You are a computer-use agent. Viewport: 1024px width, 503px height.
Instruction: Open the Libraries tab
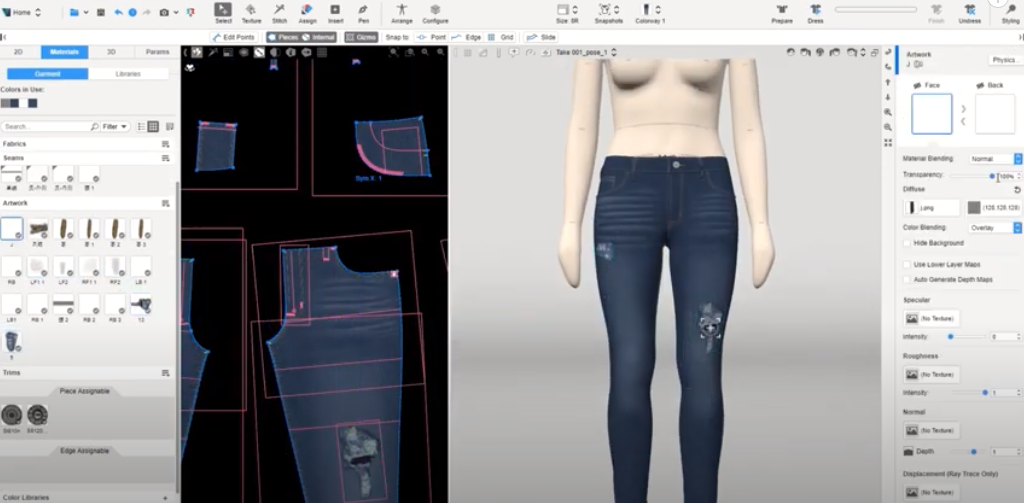click(x=129, y=74)
